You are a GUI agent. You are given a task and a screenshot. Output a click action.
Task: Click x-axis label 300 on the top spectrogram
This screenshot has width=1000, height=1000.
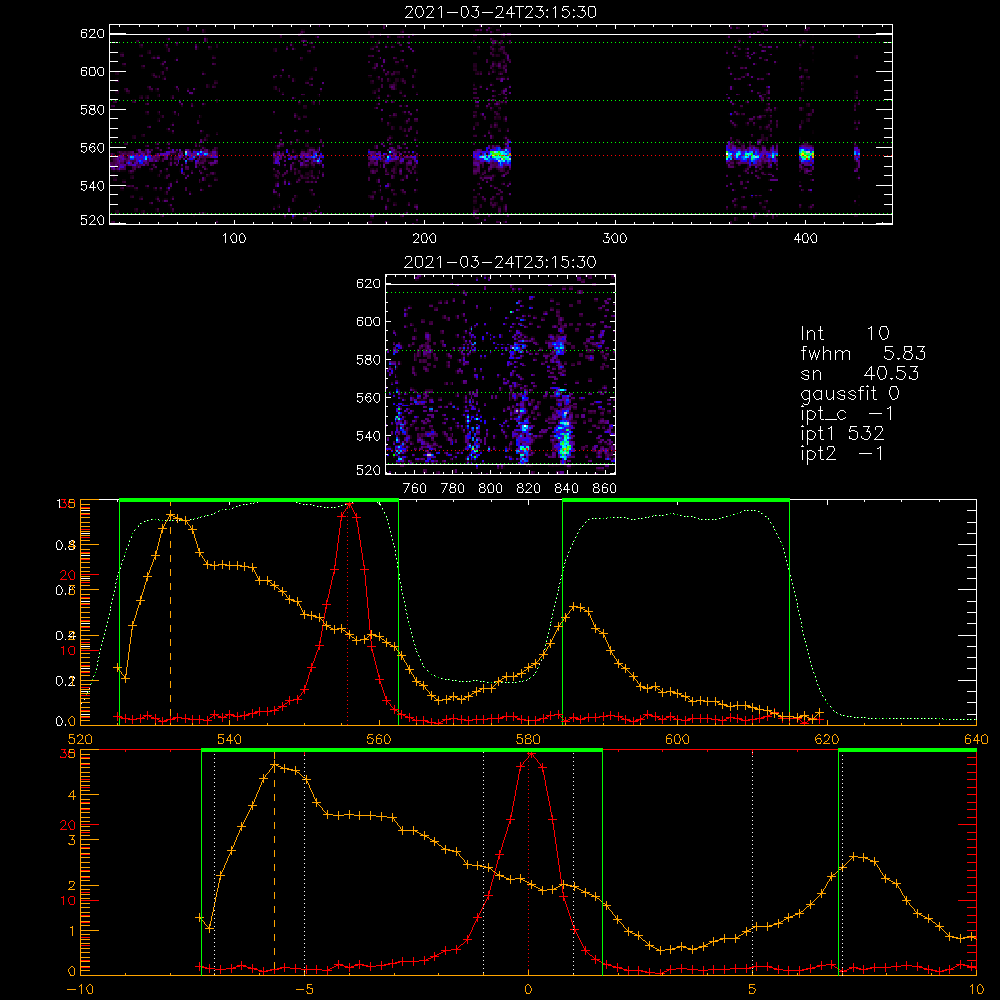point(615,239)
